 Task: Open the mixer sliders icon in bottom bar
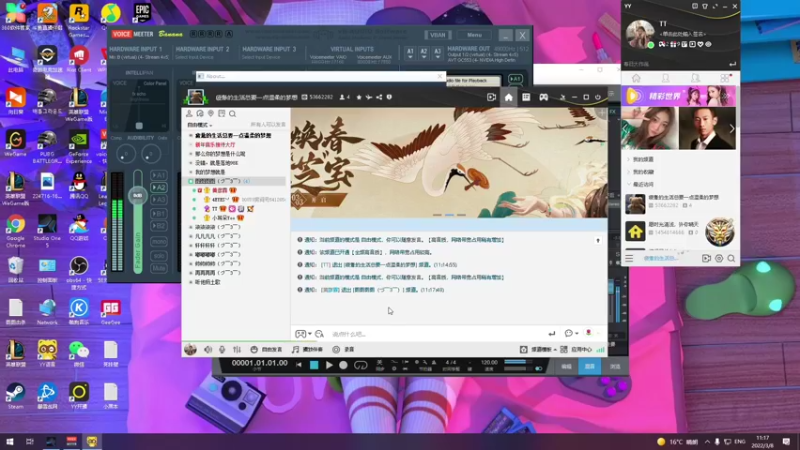(237, 349)
